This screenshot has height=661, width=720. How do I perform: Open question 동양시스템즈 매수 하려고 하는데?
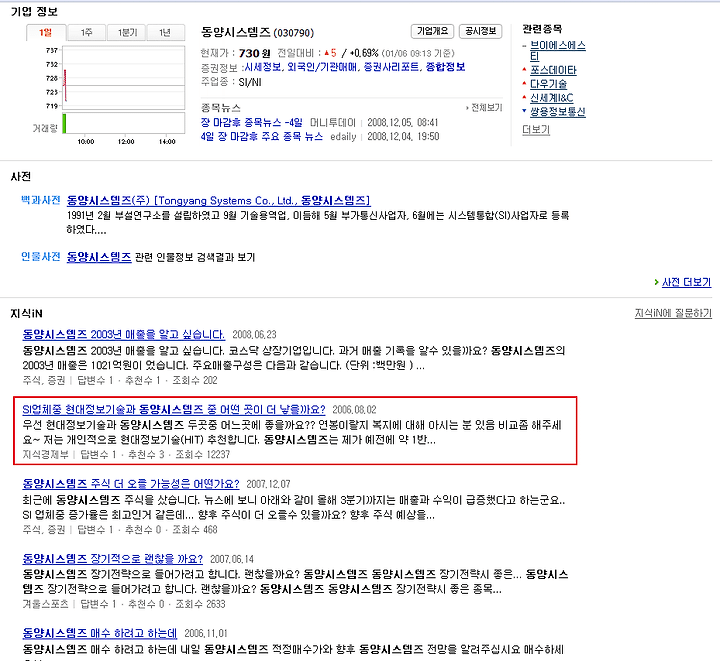100,633
